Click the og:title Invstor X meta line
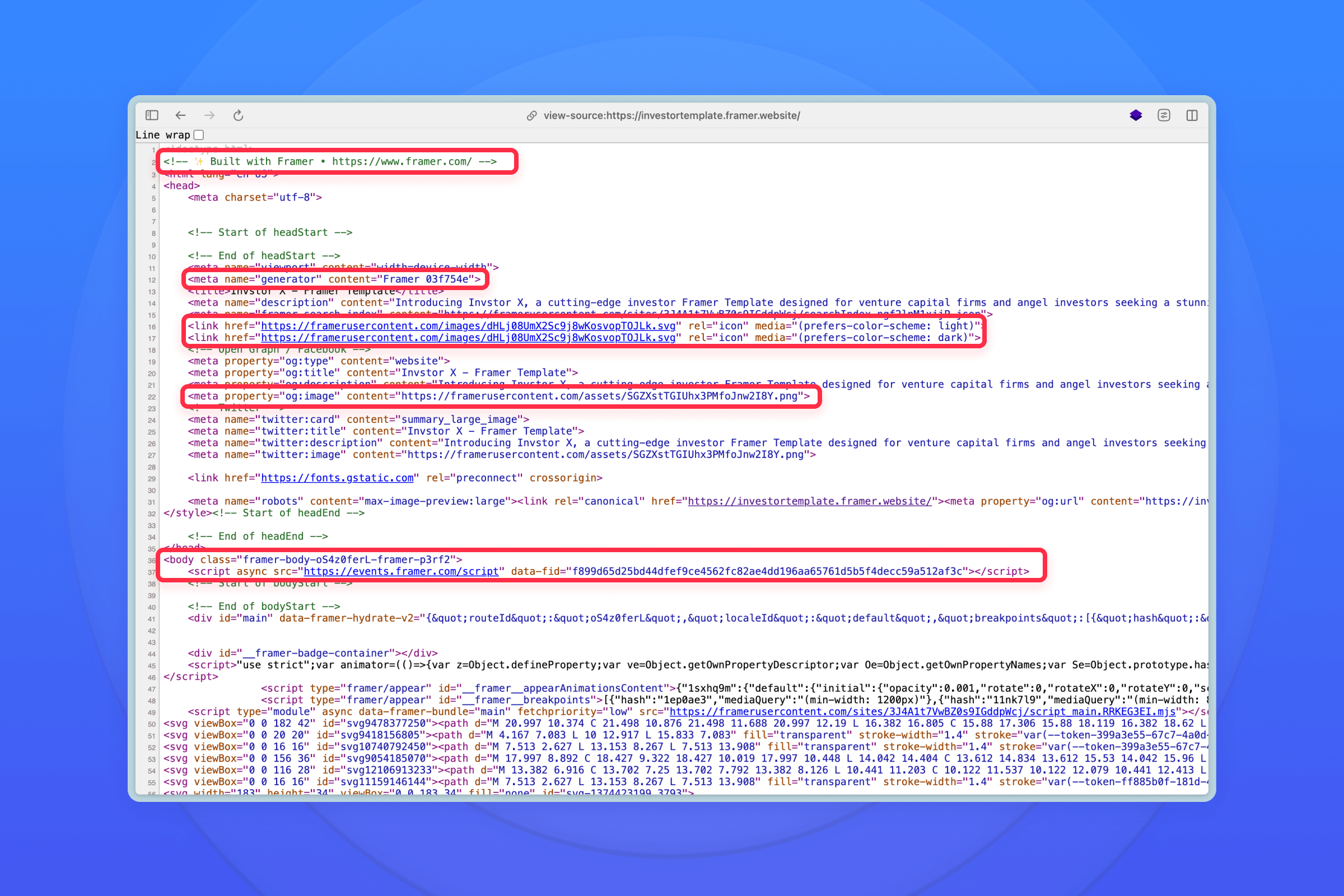 point(383,372)
